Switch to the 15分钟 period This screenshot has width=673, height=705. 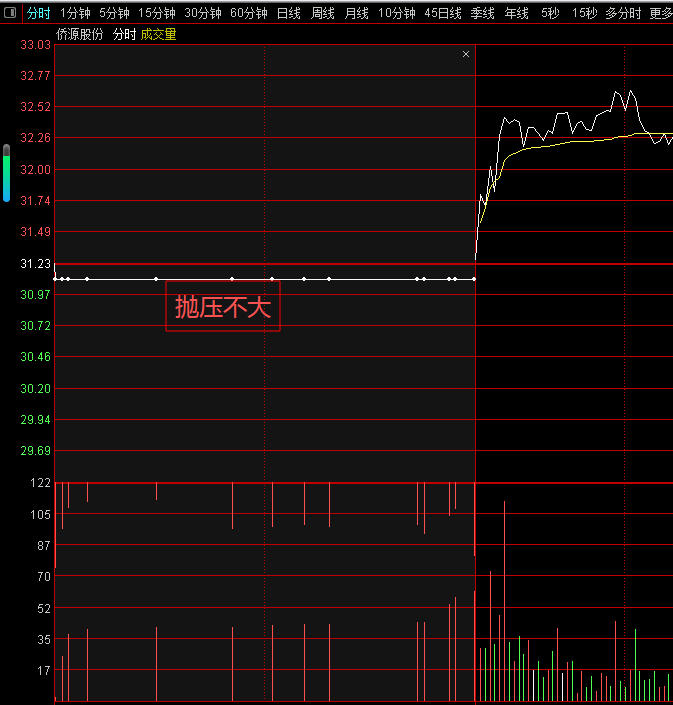click(x=157, y=13)
